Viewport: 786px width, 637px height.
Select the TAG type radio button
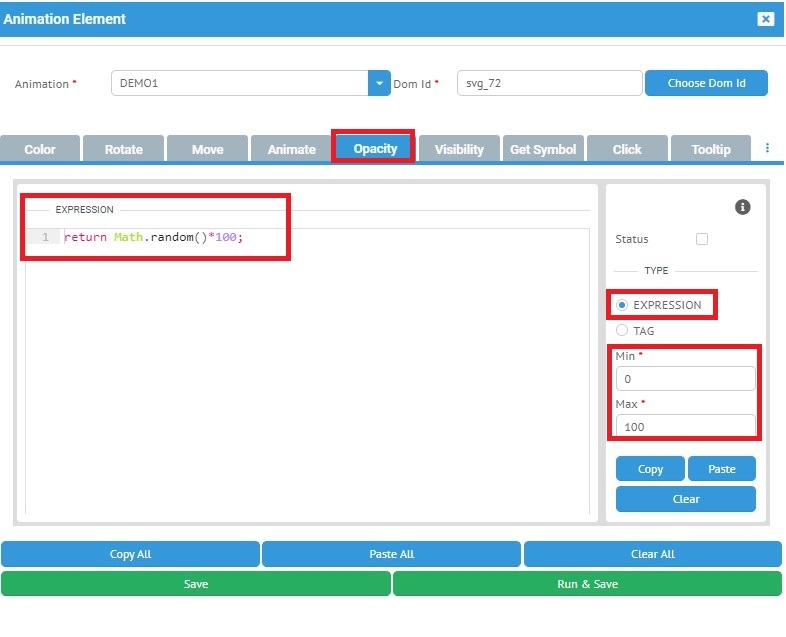point(622,330)
